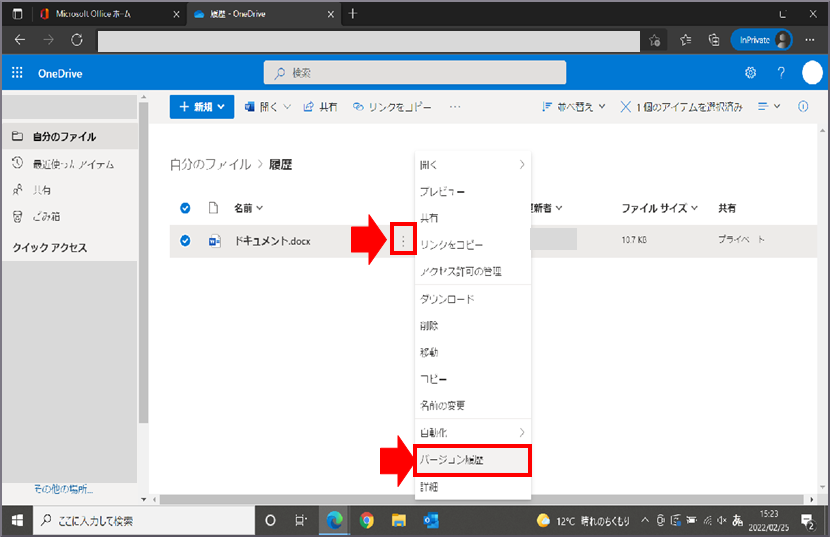Viewport: 830px width, 537px height.
Task: Reload the page in browser
Action: [x=77, y=40]
